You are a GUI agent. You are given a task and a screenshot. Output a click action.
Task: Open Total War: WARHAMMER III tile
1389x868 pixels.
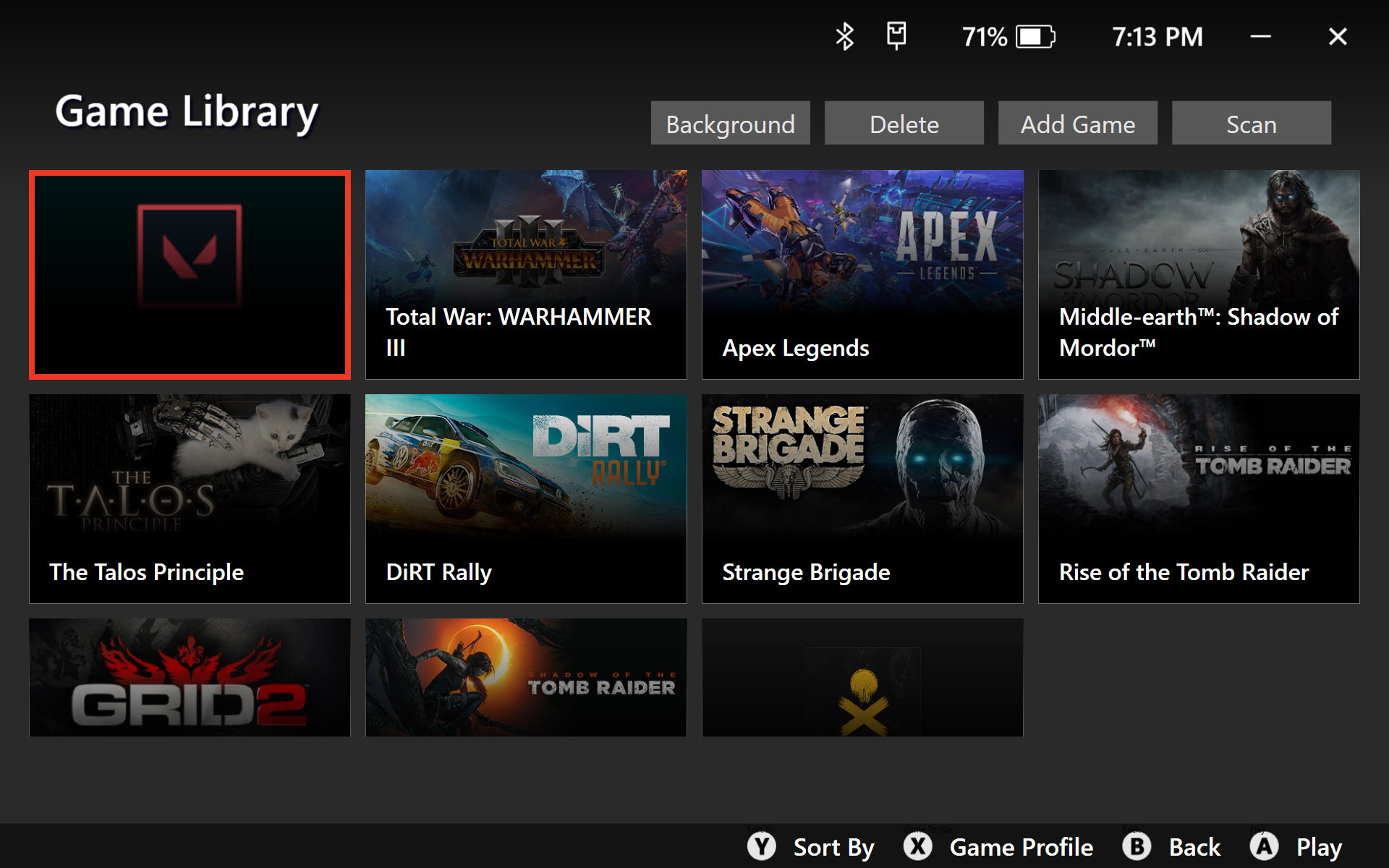[526, 275]
